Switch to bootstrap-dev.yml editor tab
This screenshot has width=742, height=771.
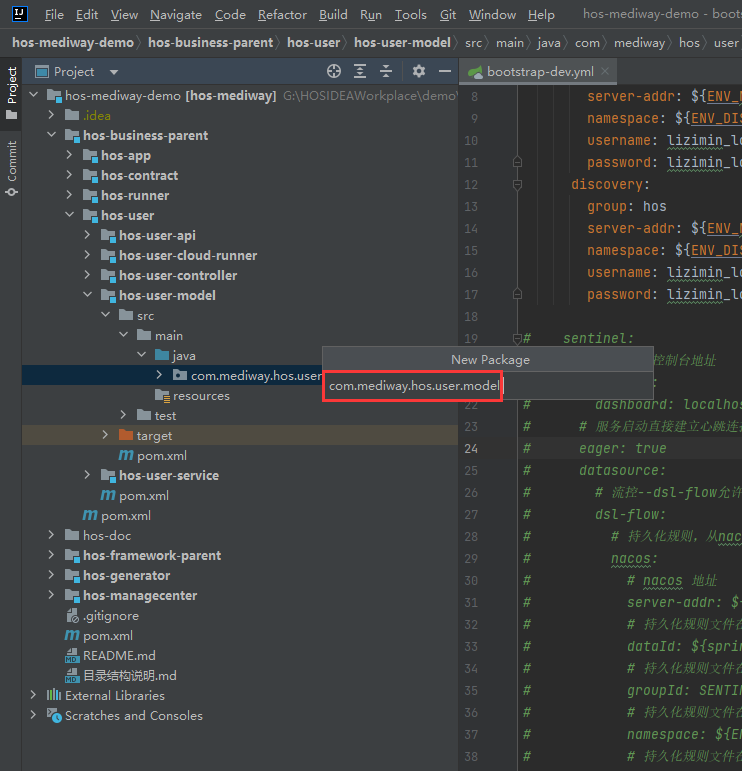click(539, 72)
